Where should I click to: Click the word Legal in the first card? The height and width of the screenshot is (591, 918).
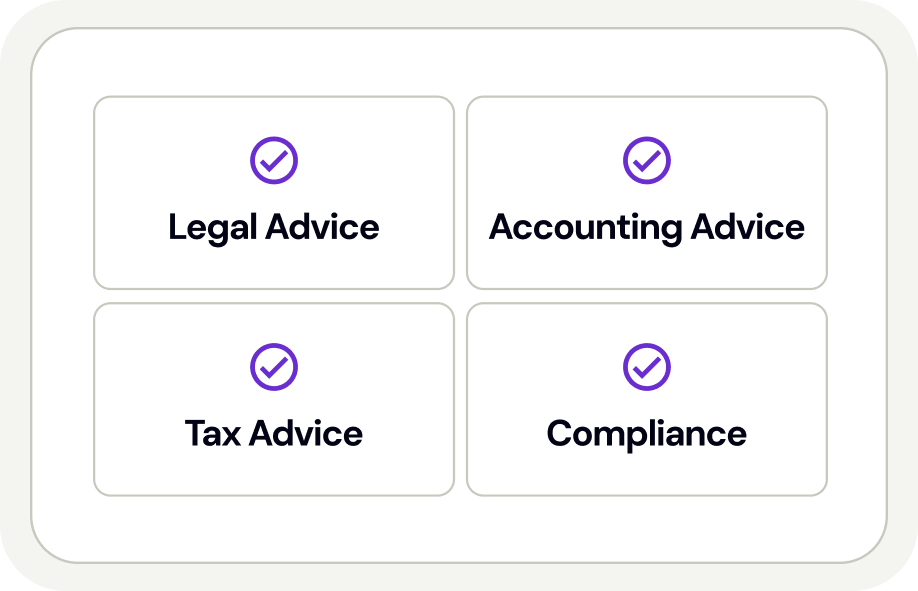213,227
